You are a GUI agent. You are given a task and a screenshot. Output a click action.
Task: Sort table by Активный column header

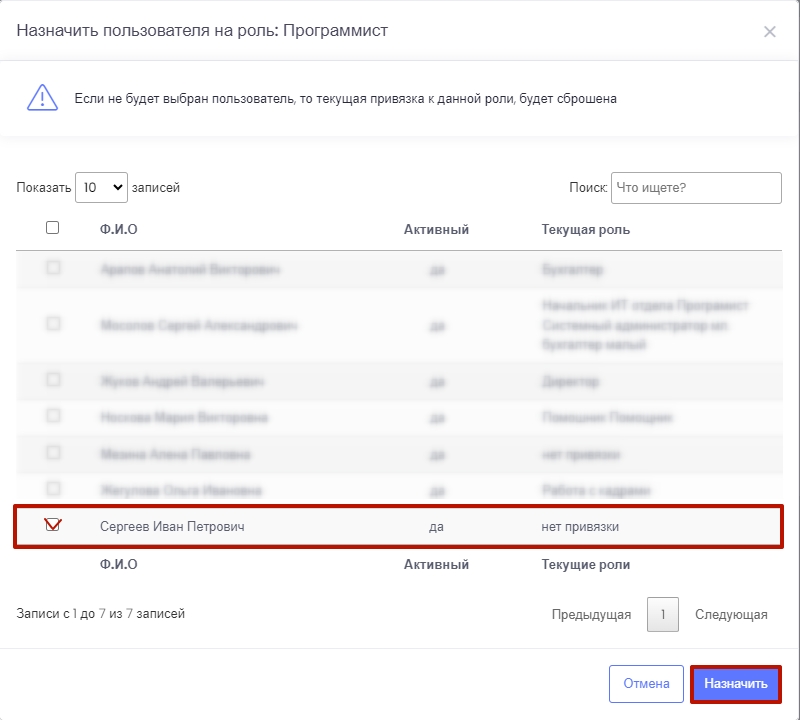click(x=436, y=230)
